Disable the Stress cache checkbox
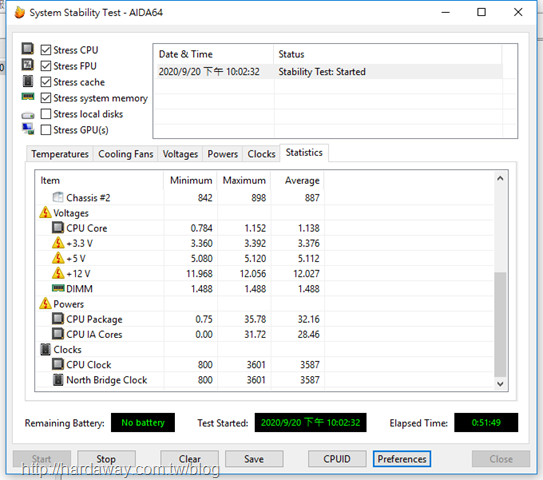The width and height of the screenshot is (543, 480). (46, 82)
